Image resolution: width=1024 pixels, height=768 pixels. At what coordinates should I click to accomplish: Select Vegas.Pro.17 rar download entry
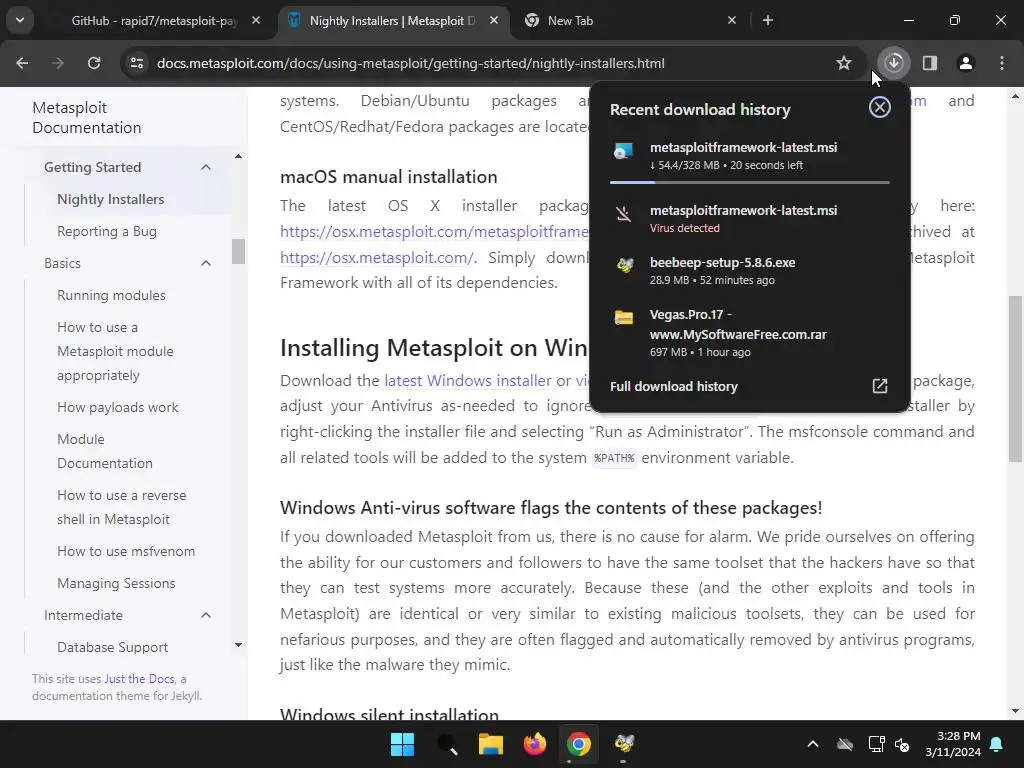[749, 333]
